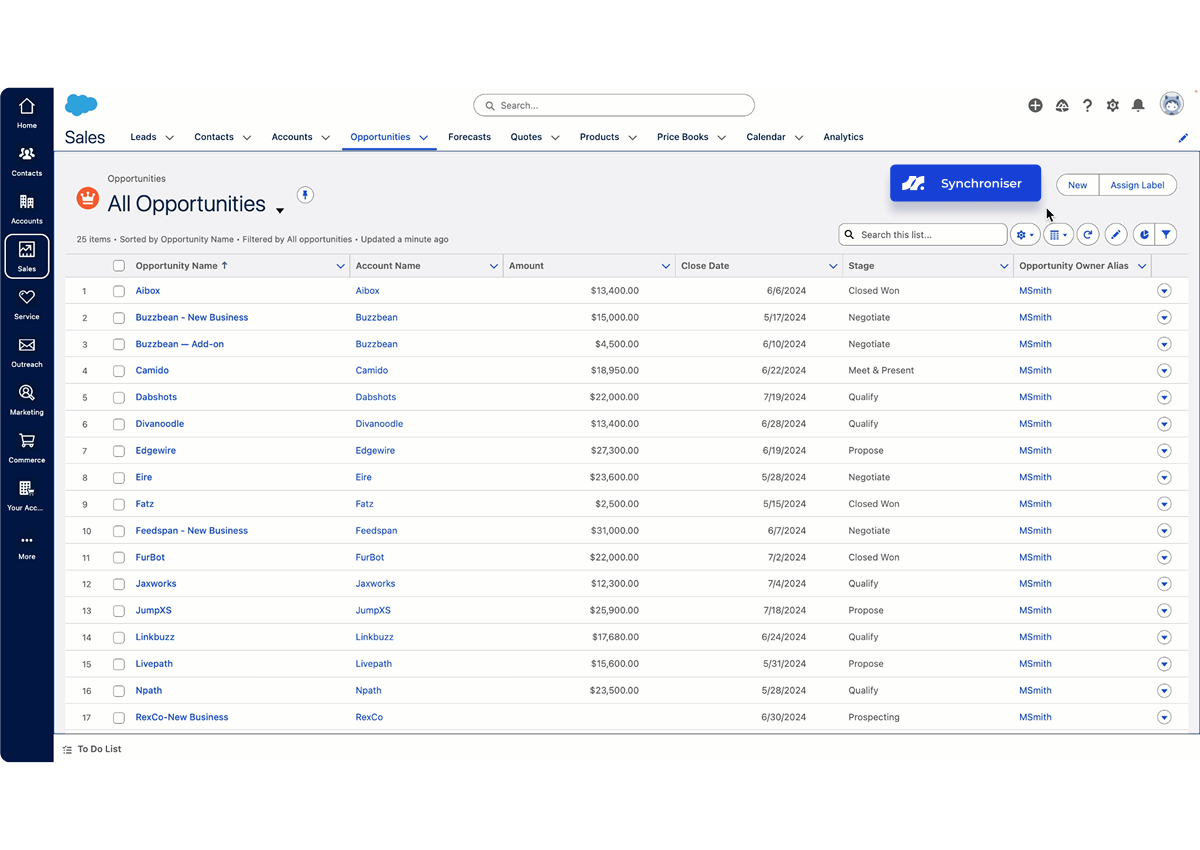
Task: Expand the All Opportunities list view picker
Action: coord(280,210)
